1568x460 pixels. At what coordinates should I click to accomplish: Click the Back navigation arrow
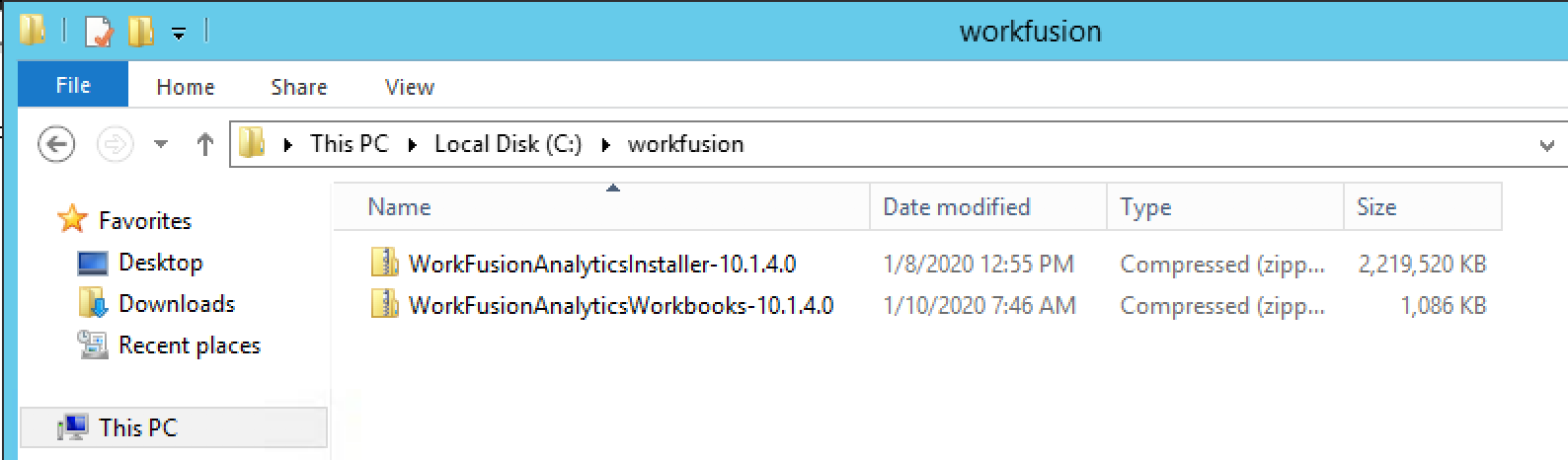(56, 145)
